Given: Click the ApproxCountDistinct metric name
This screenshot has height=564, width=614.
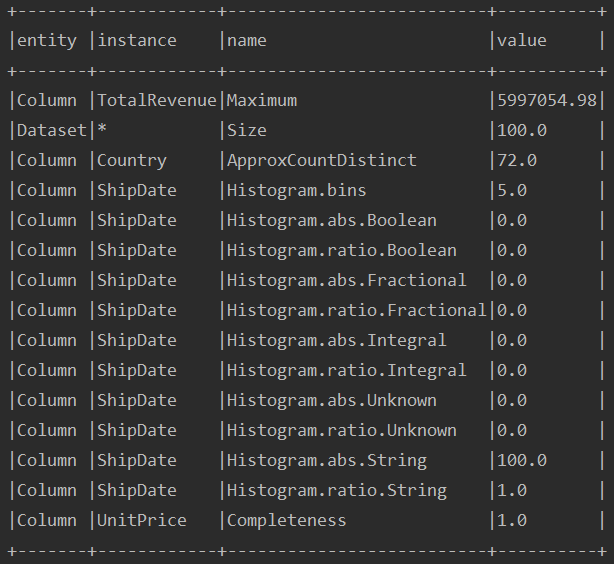Looking at the screenshot, I should coord(321,161).
